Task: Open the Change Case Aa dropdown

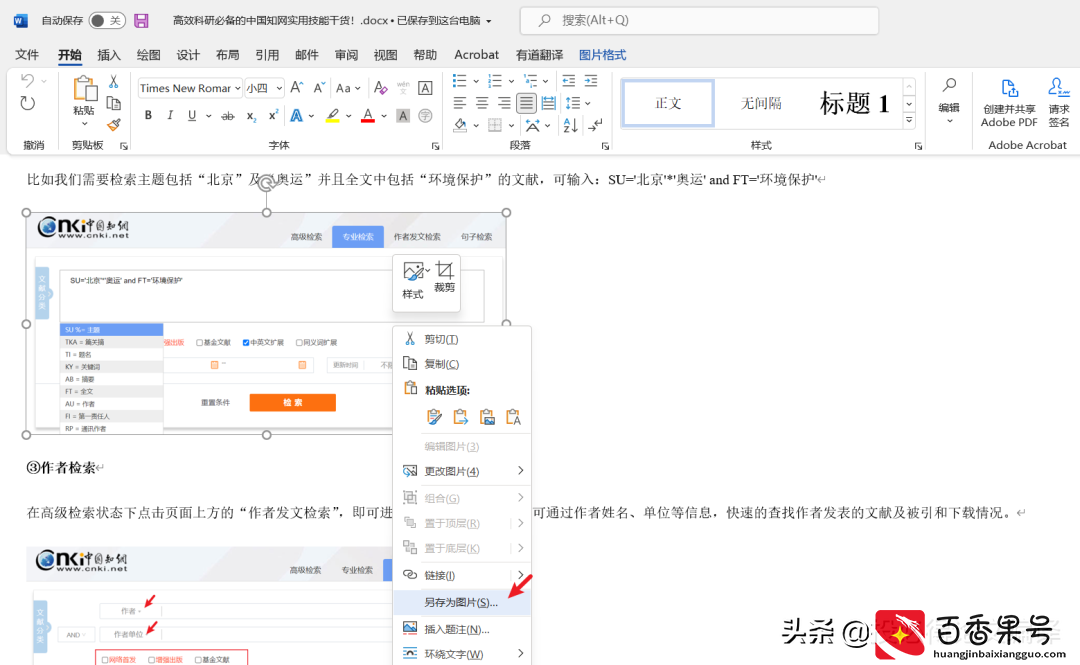Action: 348,88
